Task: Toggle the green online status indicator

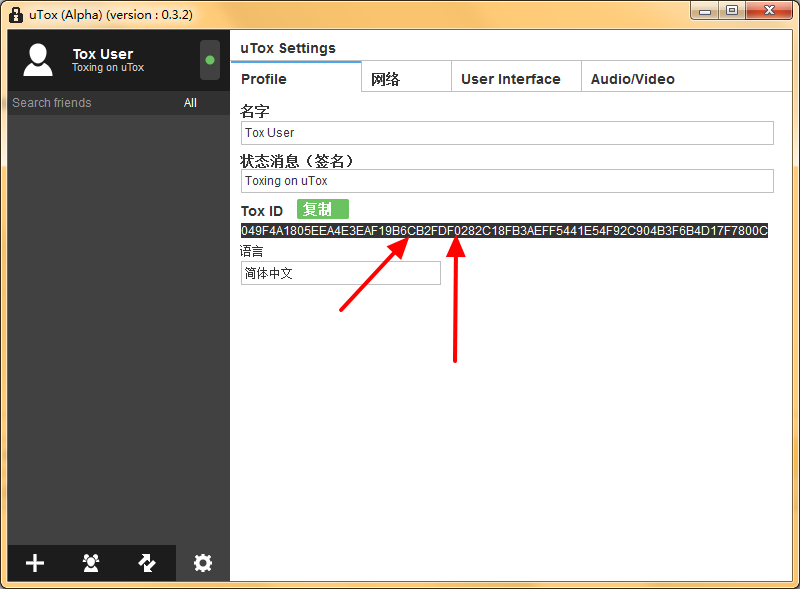Action: tap(210, 60)
